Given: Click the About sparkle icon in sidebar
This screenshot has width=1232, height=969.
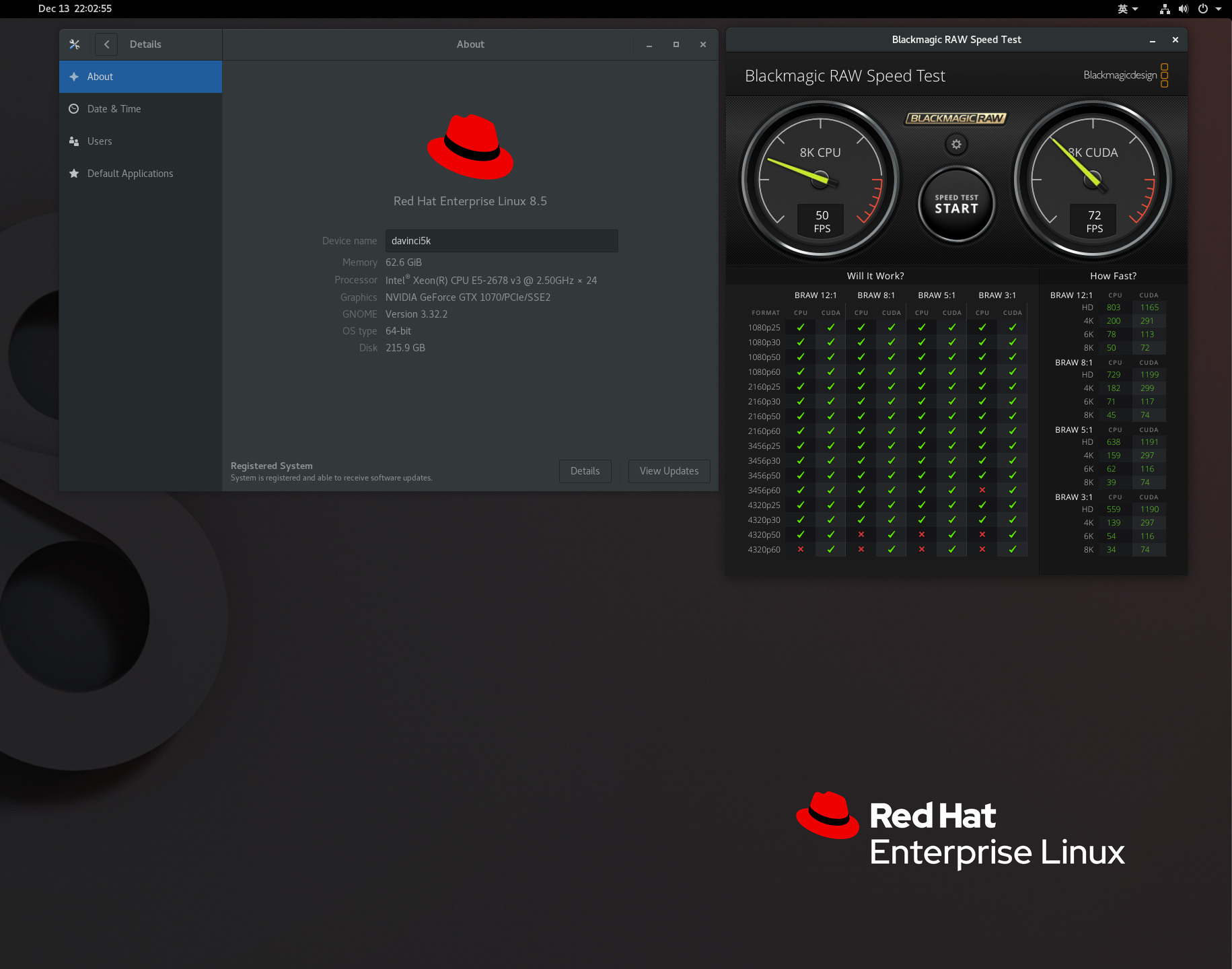Looking at the screenshot, I should 74,77.
